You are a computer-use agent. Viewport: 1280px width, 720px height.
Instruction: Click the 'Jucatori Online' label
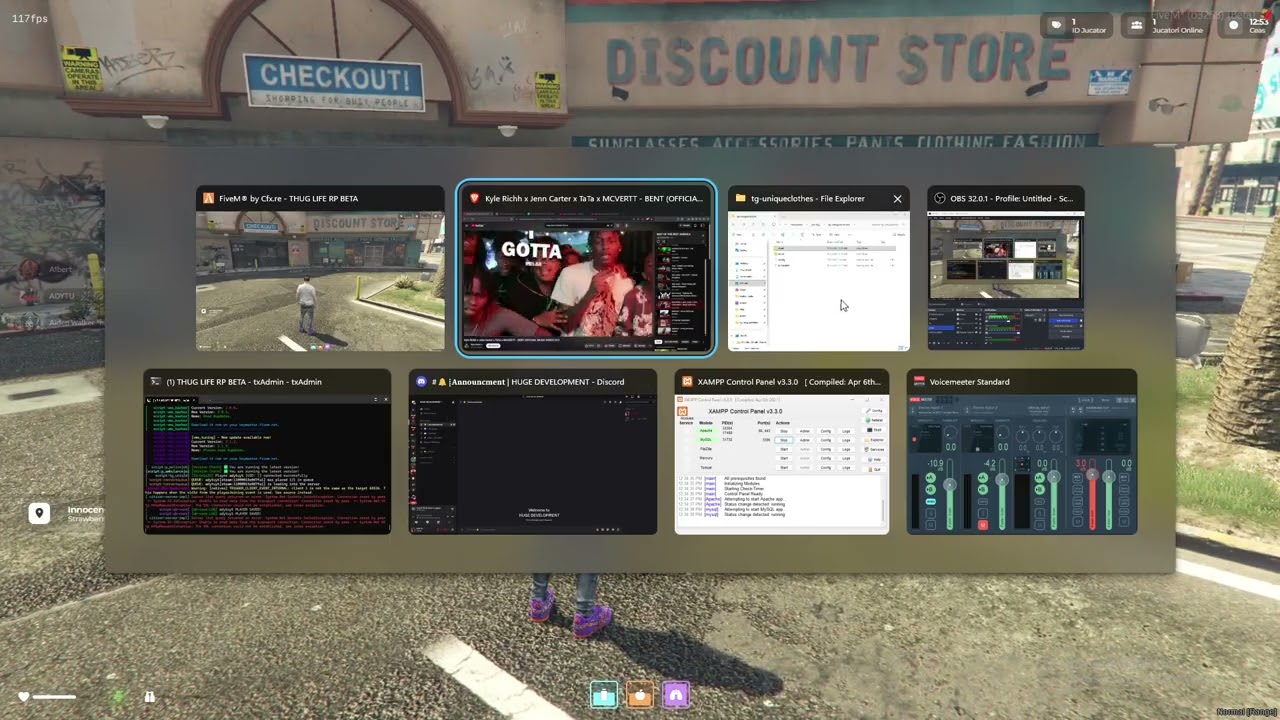tap(1177, 30)
